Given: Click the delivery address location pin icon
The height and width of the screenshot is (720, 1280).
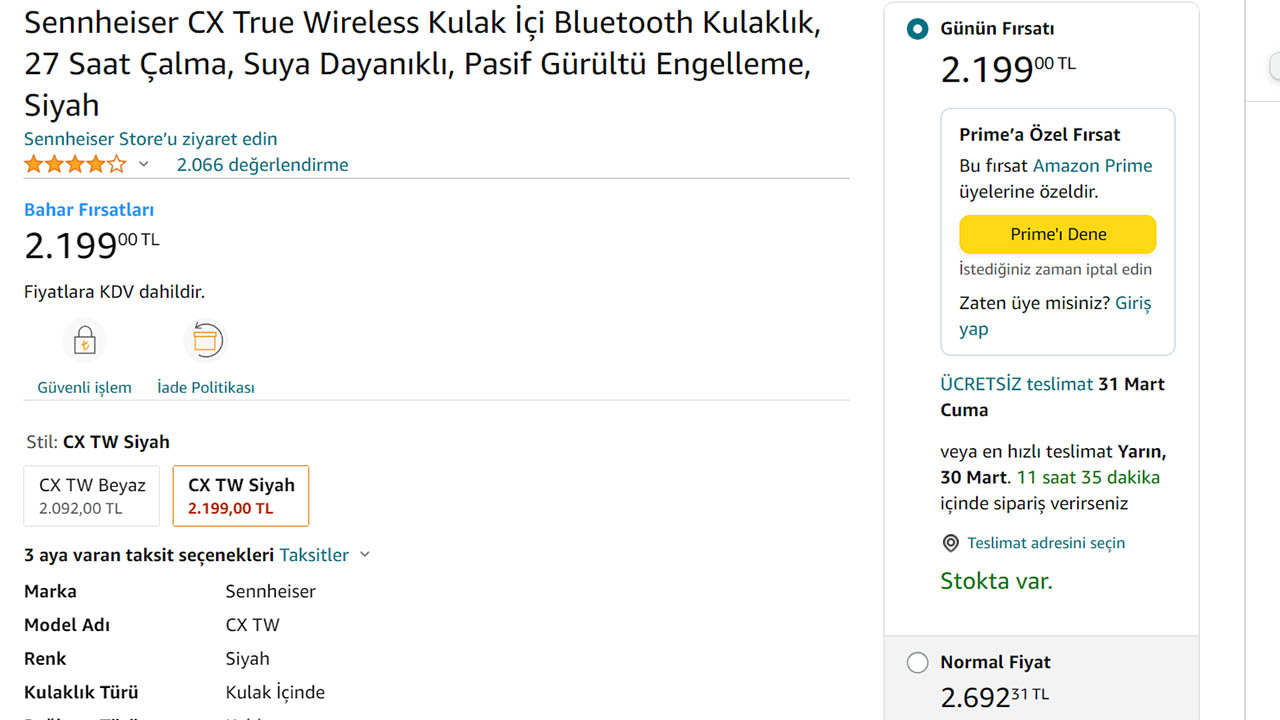Looking at the screenshot, I should pos(950,543).
